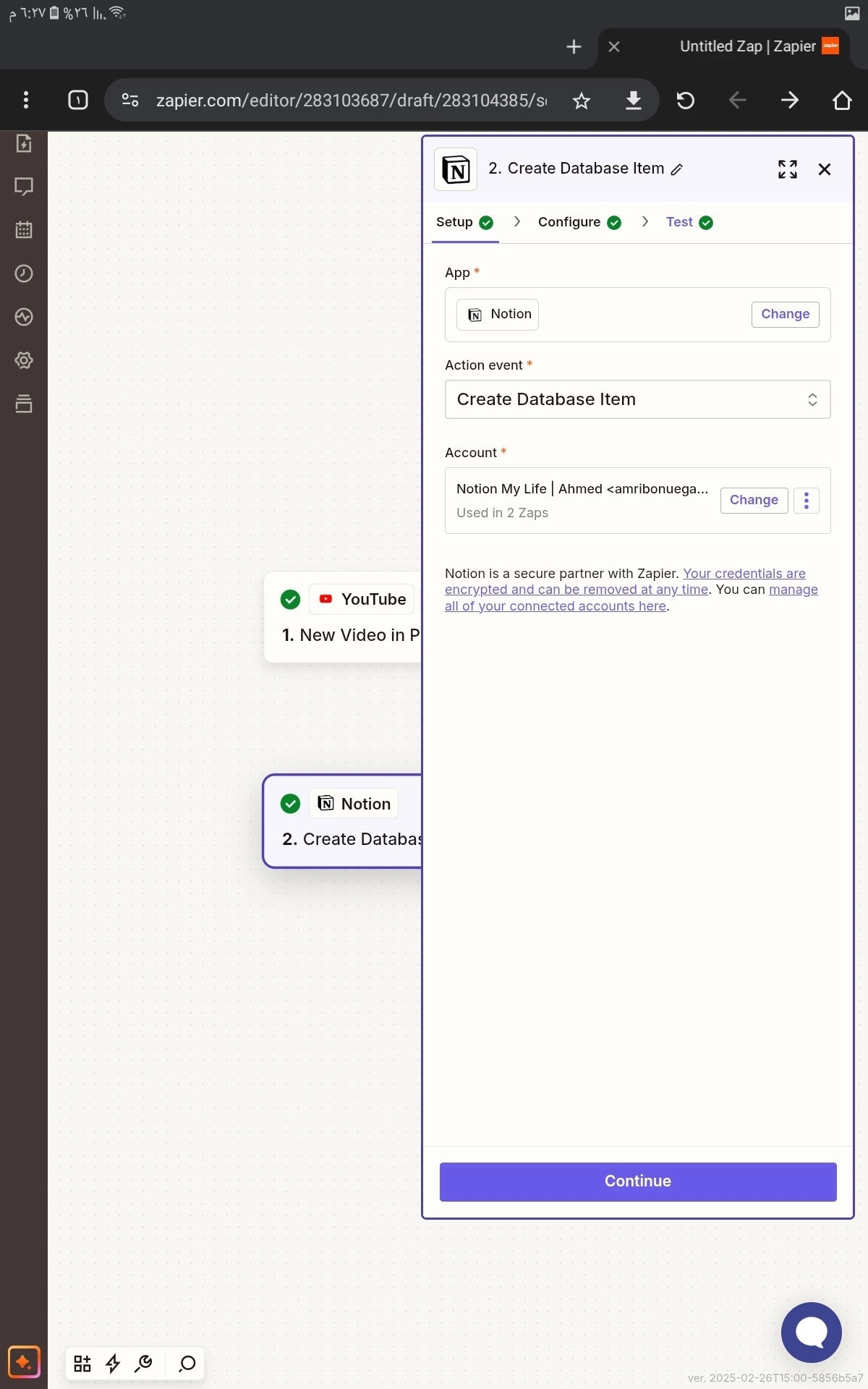
Task: Open the site settings icon in the address bar
Action: (x=130, y=100)
